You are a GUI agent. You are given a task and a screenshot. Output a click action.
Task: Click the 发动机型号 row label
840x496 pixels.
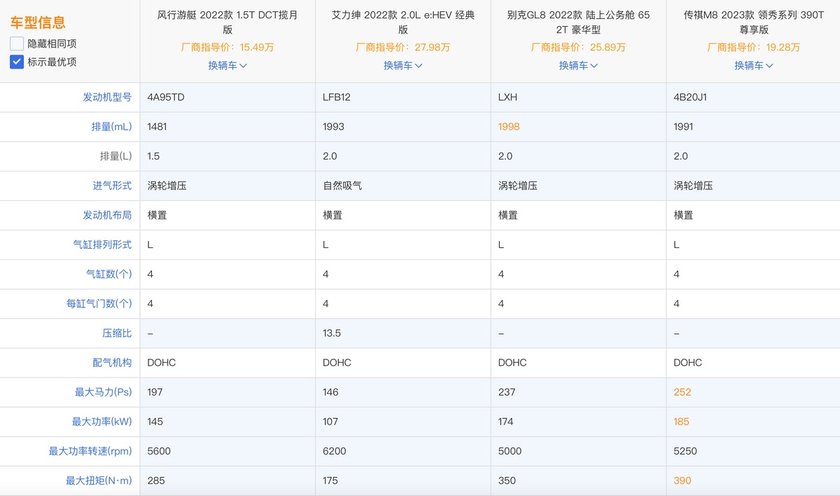click(x=107, y=98)
